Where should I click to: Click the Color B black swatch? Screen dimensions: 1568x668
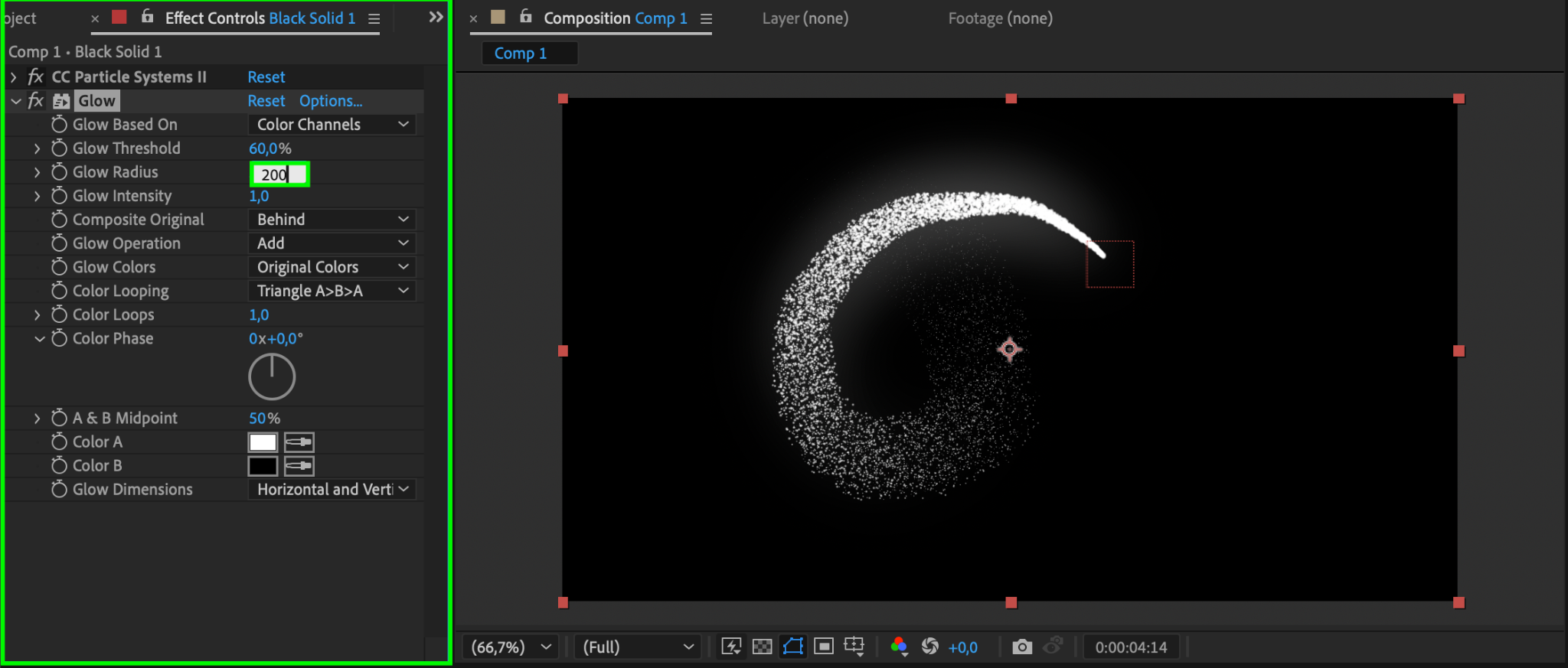coord(263,466)
